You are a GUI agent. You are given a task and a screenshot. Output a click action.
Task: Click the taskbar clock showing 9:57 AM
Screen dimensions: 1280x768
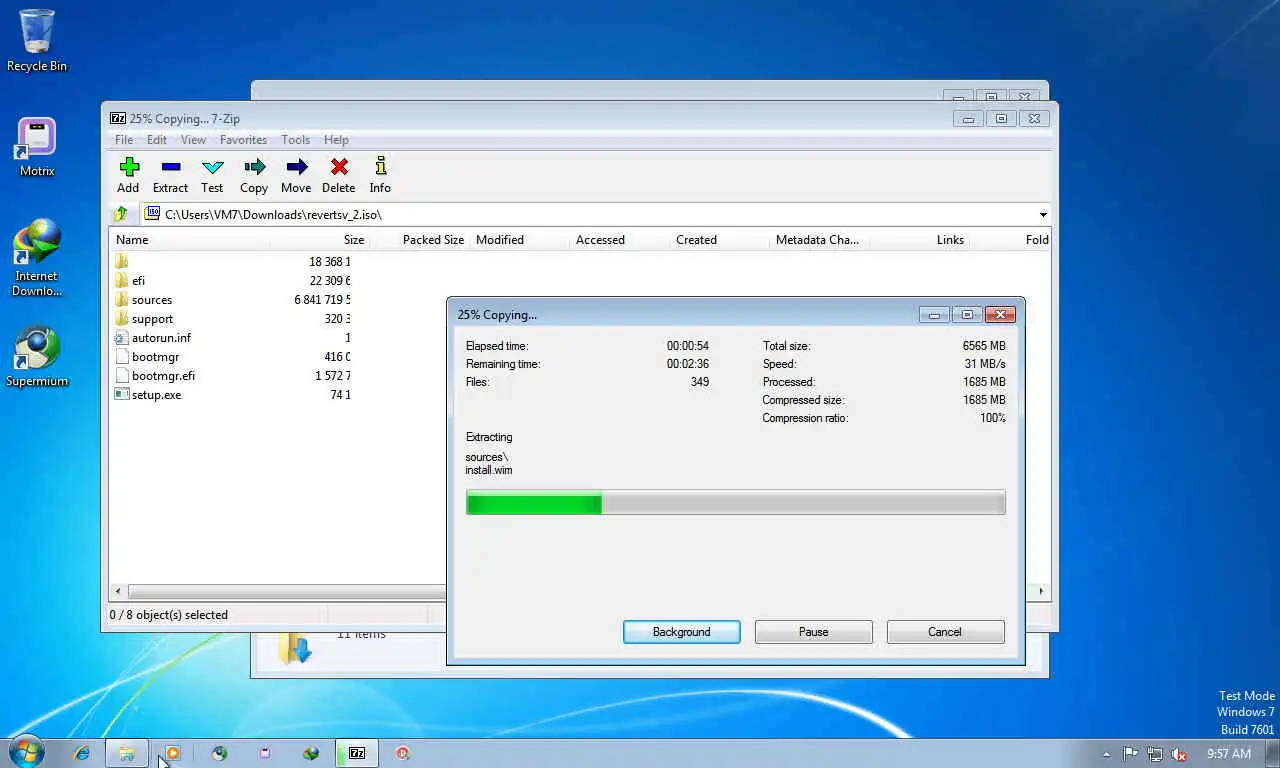click(x=1228, y=754)
